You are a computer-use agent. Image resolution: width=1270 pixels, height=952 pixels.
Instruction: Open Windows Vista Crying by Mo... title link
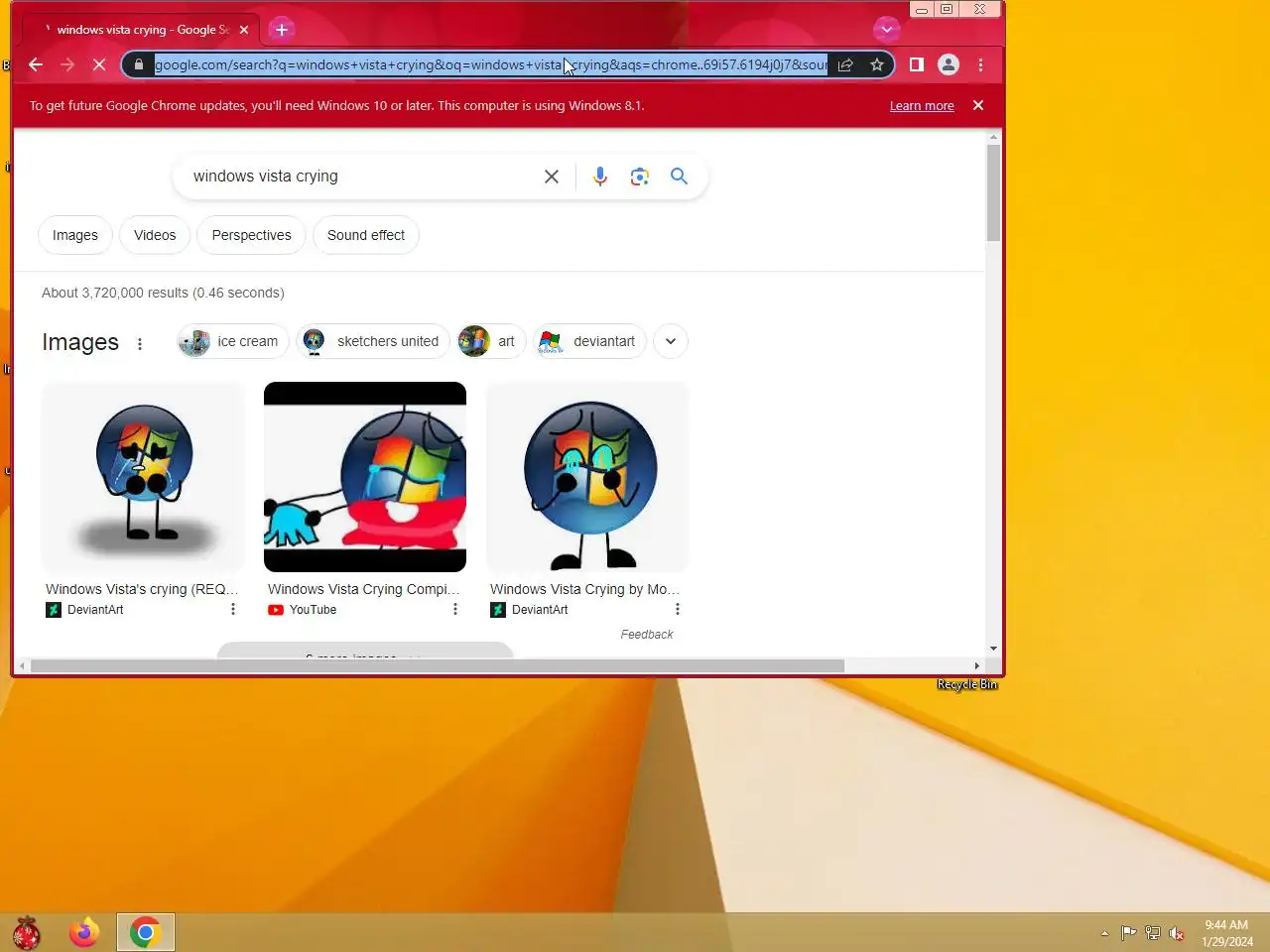tap(585, 589)
